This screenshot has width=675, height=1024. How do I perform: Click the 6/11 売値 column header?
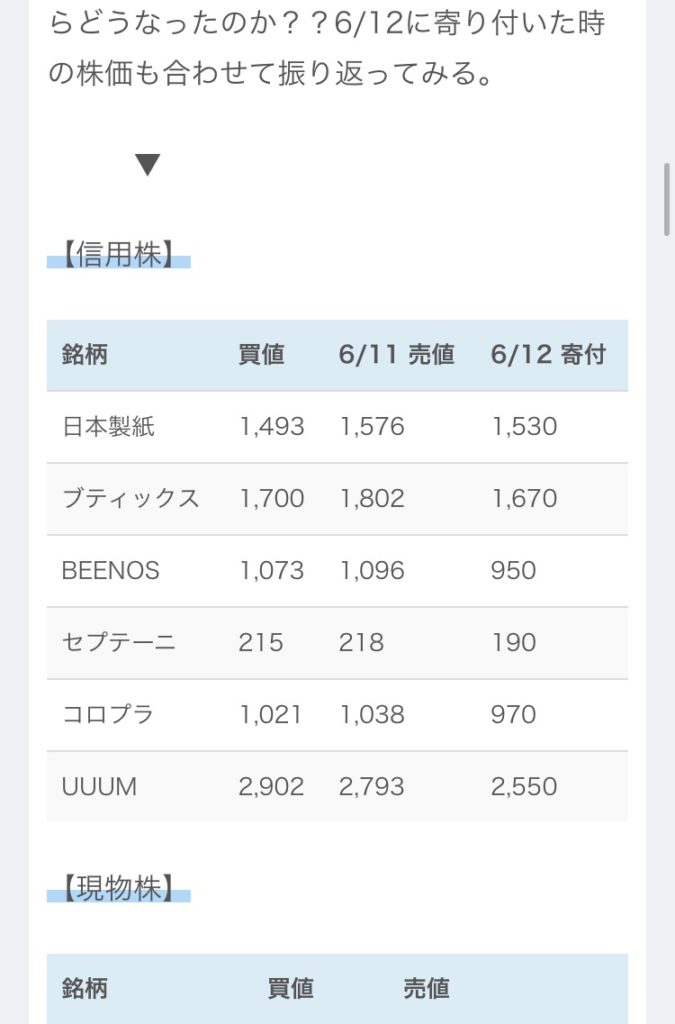click(x=396, y=355)
